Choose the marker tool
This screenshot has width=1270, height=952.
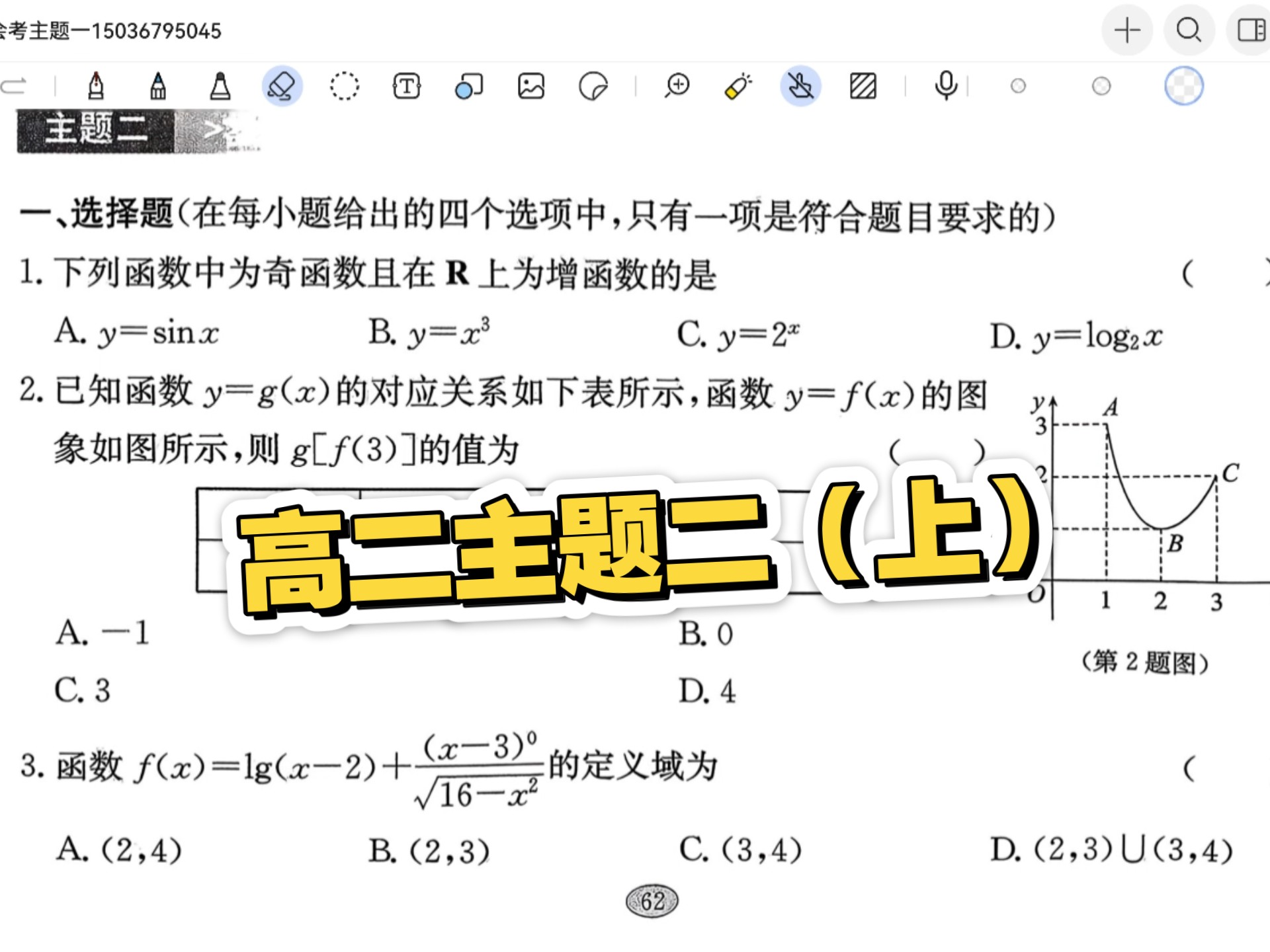220,86
